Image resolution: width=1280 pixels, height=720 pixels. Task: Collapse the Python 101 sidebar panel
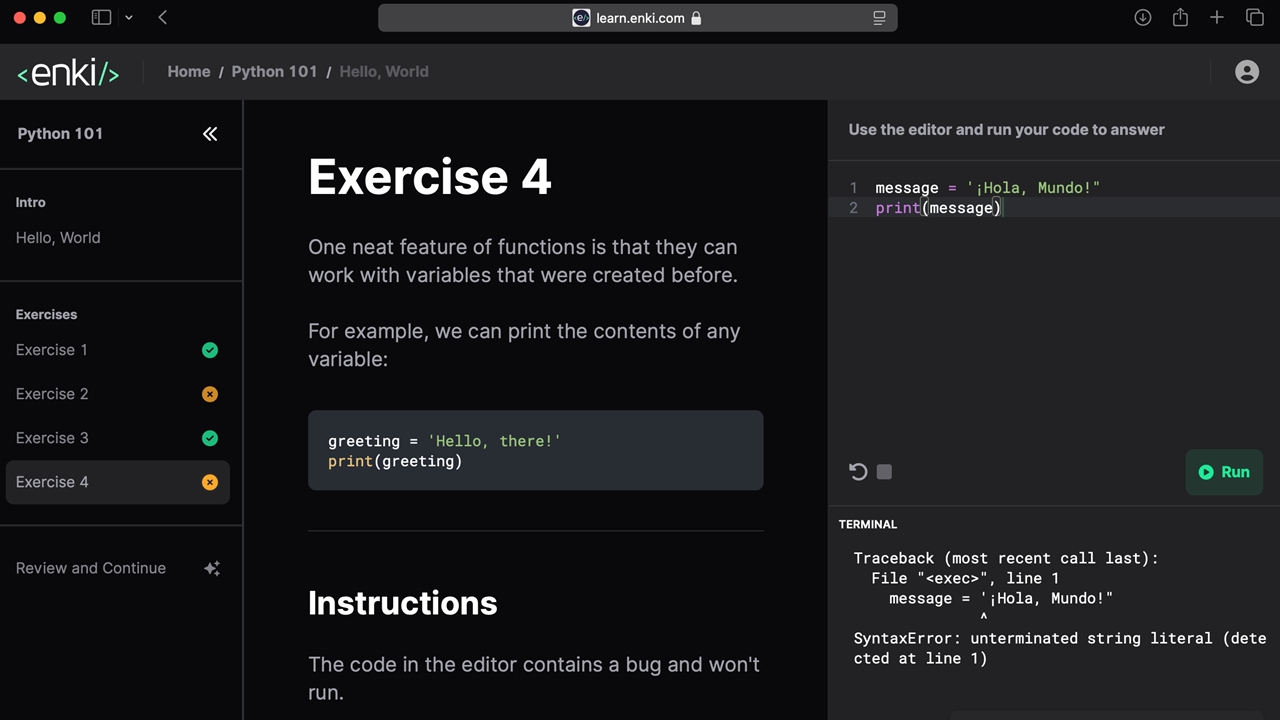(210, 134)
